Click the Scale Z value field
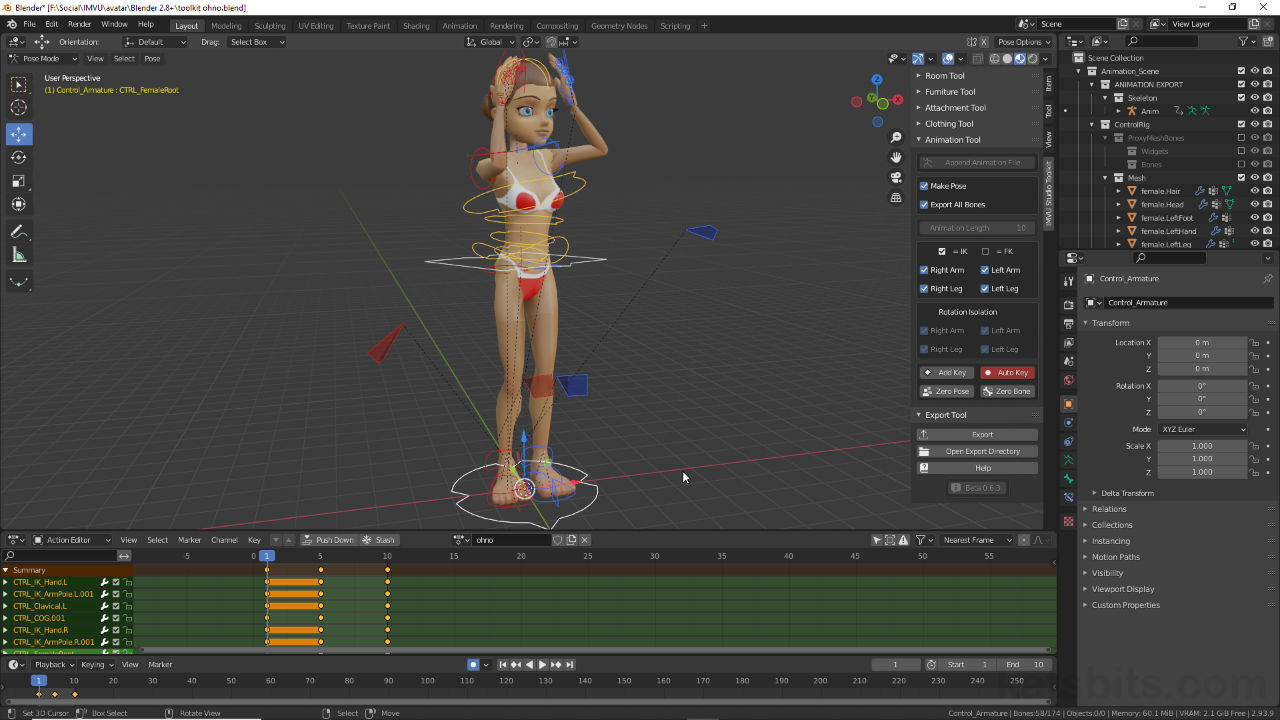Viewport: 1280px width, 720px height. click(x=1202, y=472)
